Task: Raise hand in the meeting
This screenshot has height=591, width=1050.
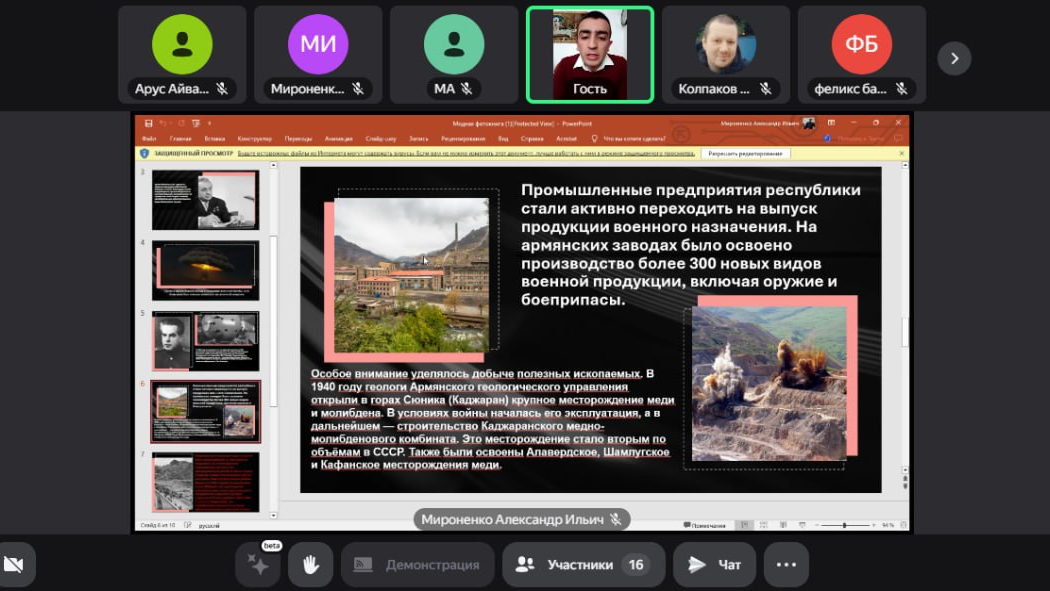Action: click(310, 565)
